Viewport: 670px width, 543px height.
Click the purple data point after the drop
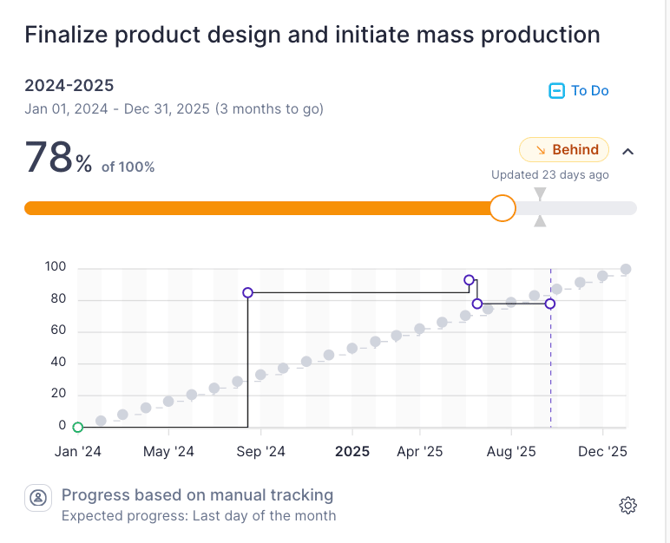click(477, 304)
